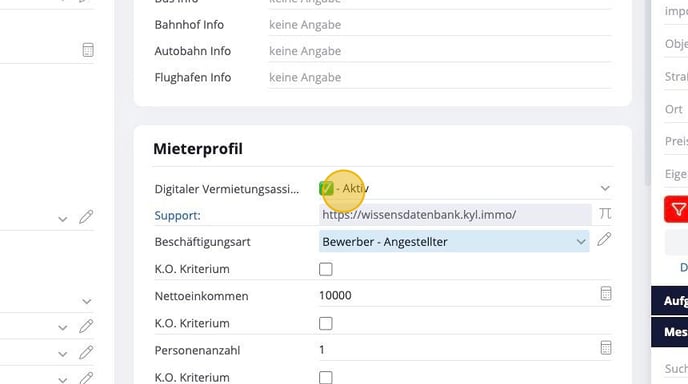Click the Personenanzahl value 1
This screenshot has height=384, width=688.
[x=322, y=350]
